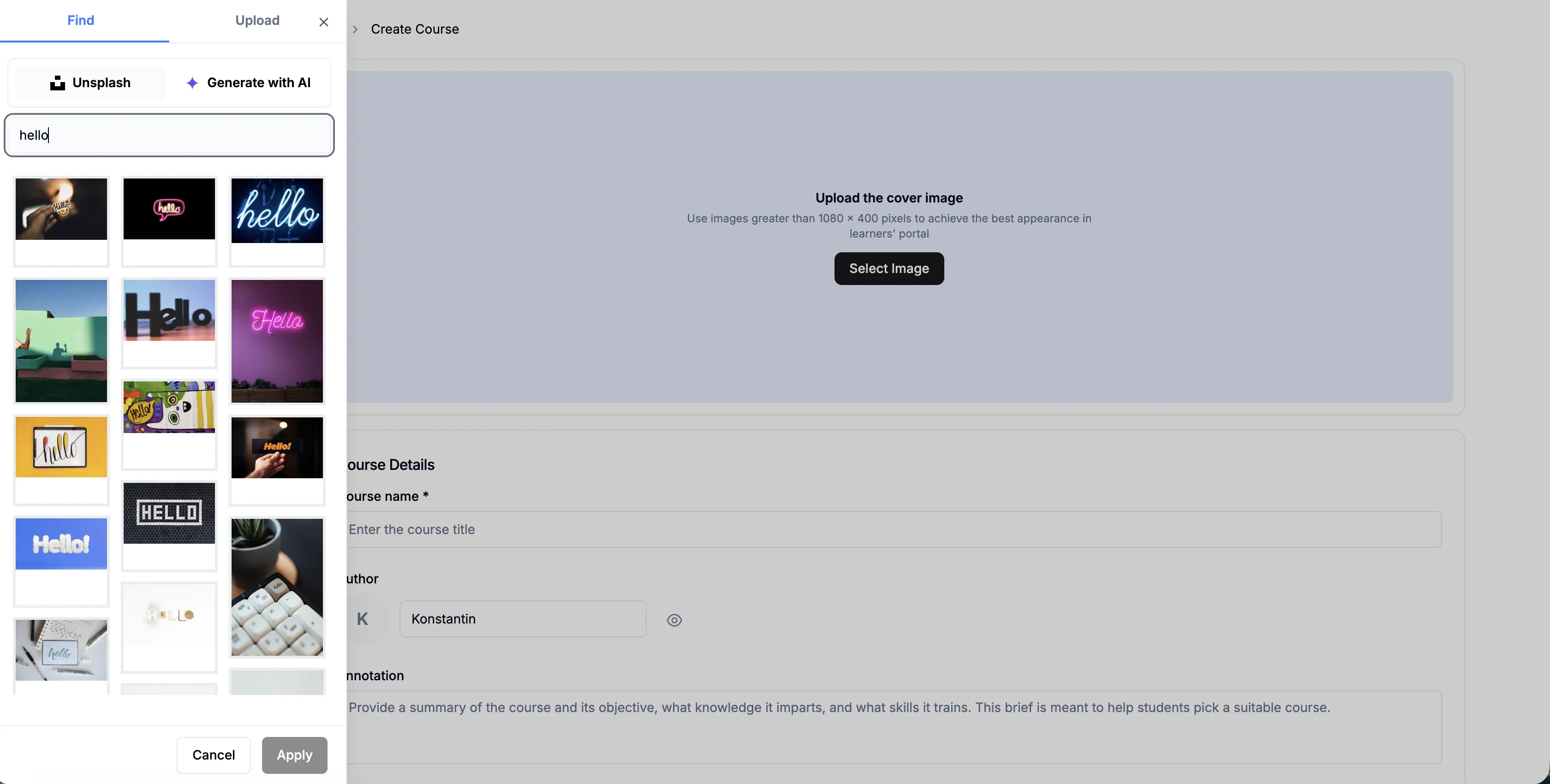Select the Find tab

click(x=81, y=20)
